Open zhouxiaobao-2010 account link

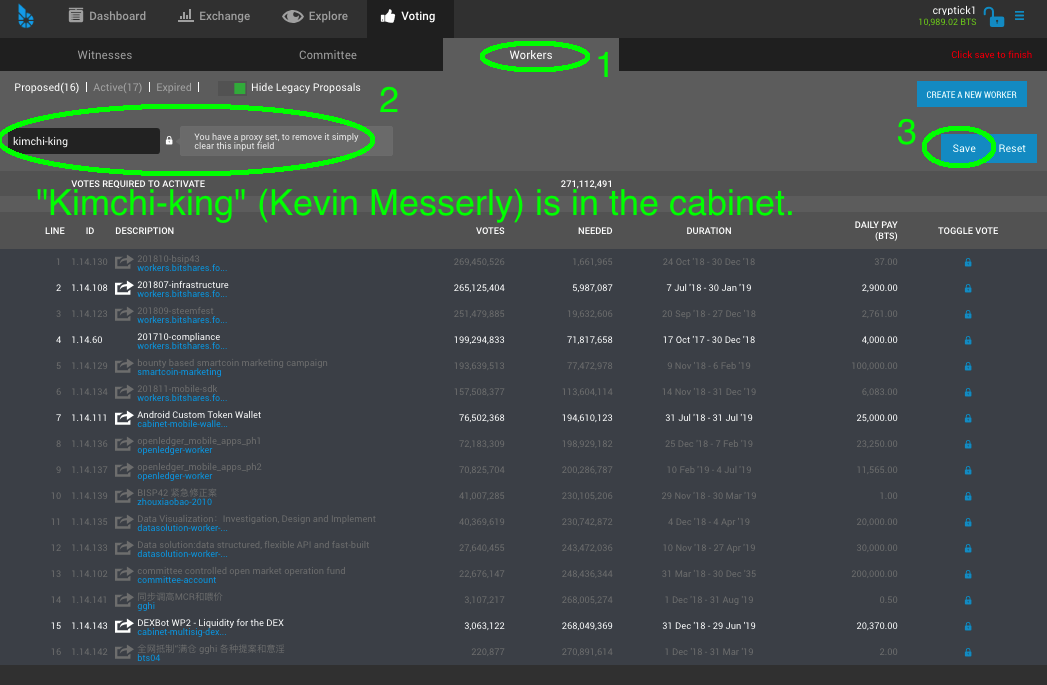click(174, 502)
